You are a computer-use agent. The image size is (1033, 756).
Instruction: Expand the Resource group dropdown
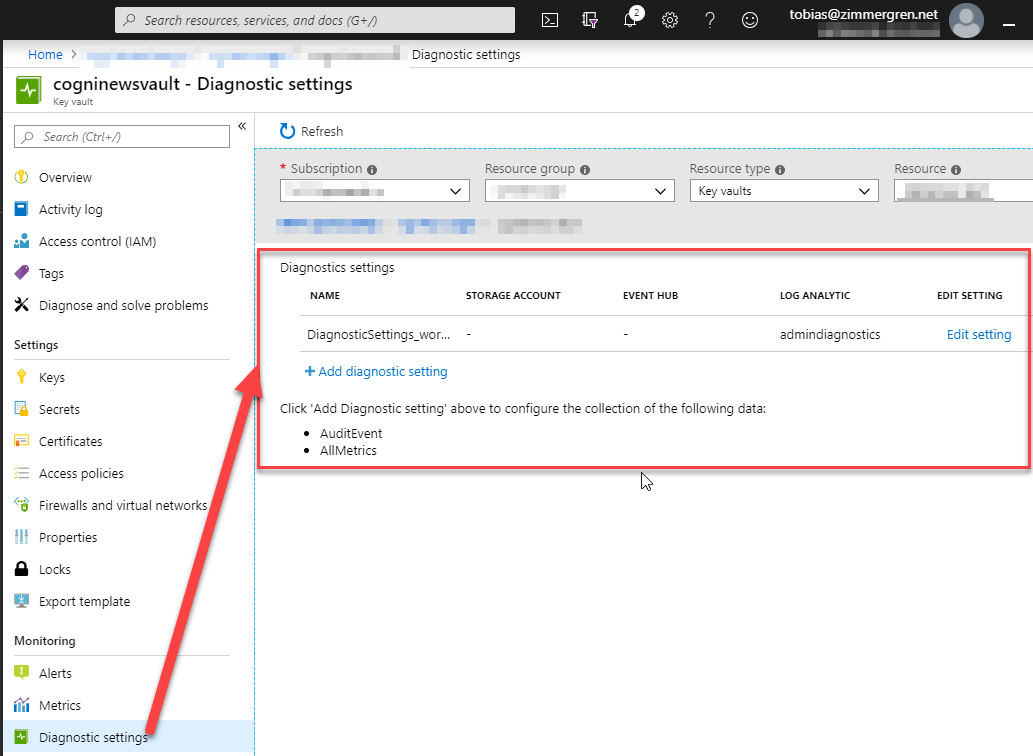click(x=579, y=191)
